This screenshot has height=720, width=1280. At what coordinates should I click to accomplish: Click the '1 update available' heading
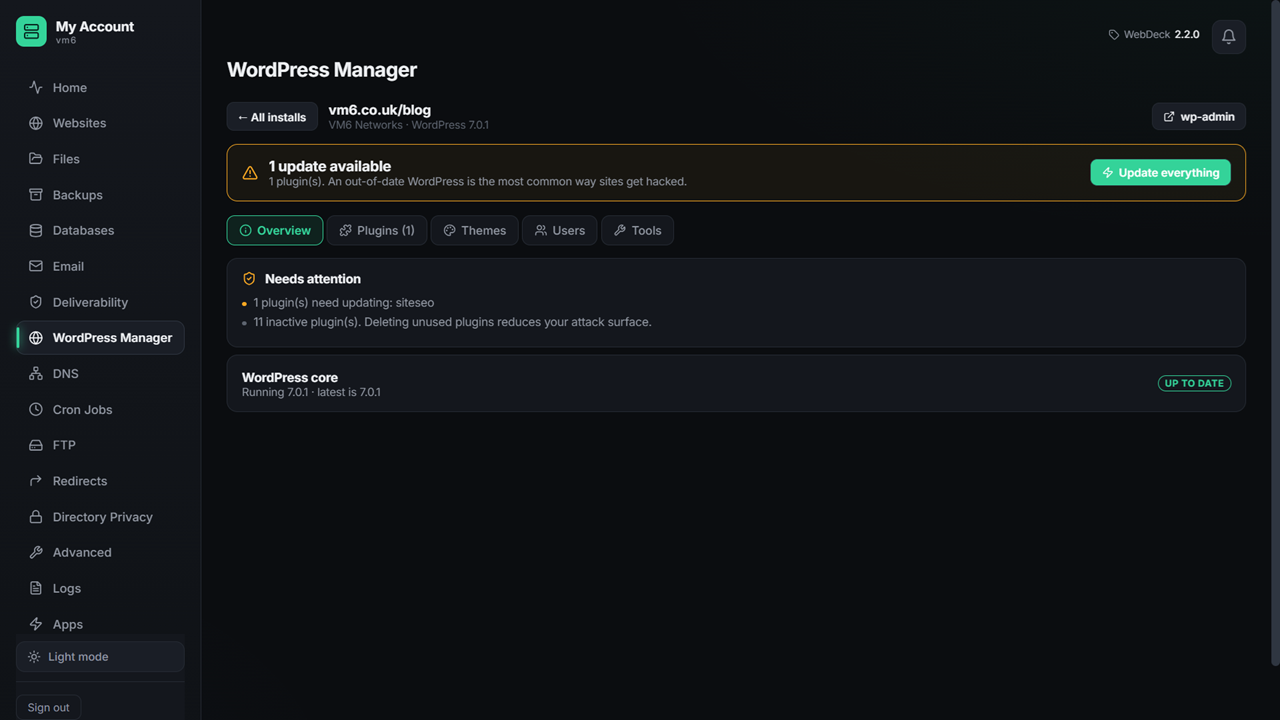click(330, 166)
